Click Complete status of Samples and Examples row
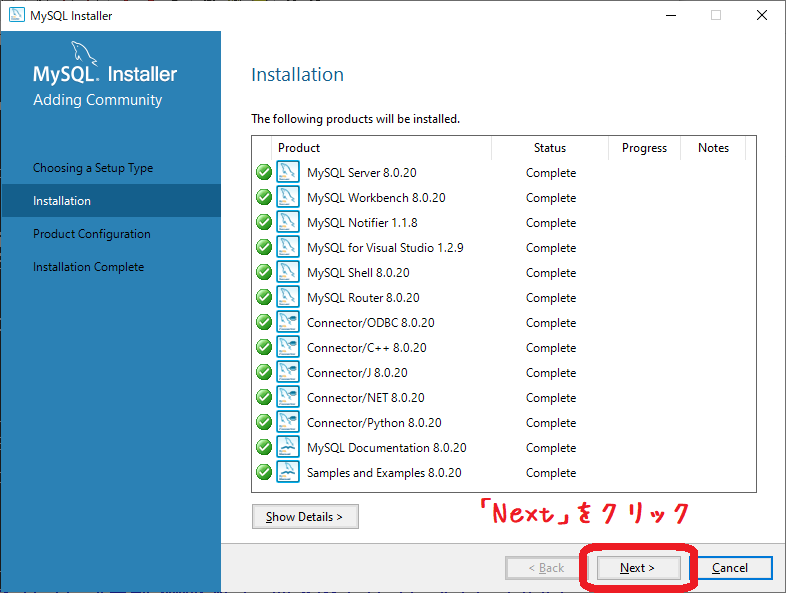 click(x=551, y=473)
